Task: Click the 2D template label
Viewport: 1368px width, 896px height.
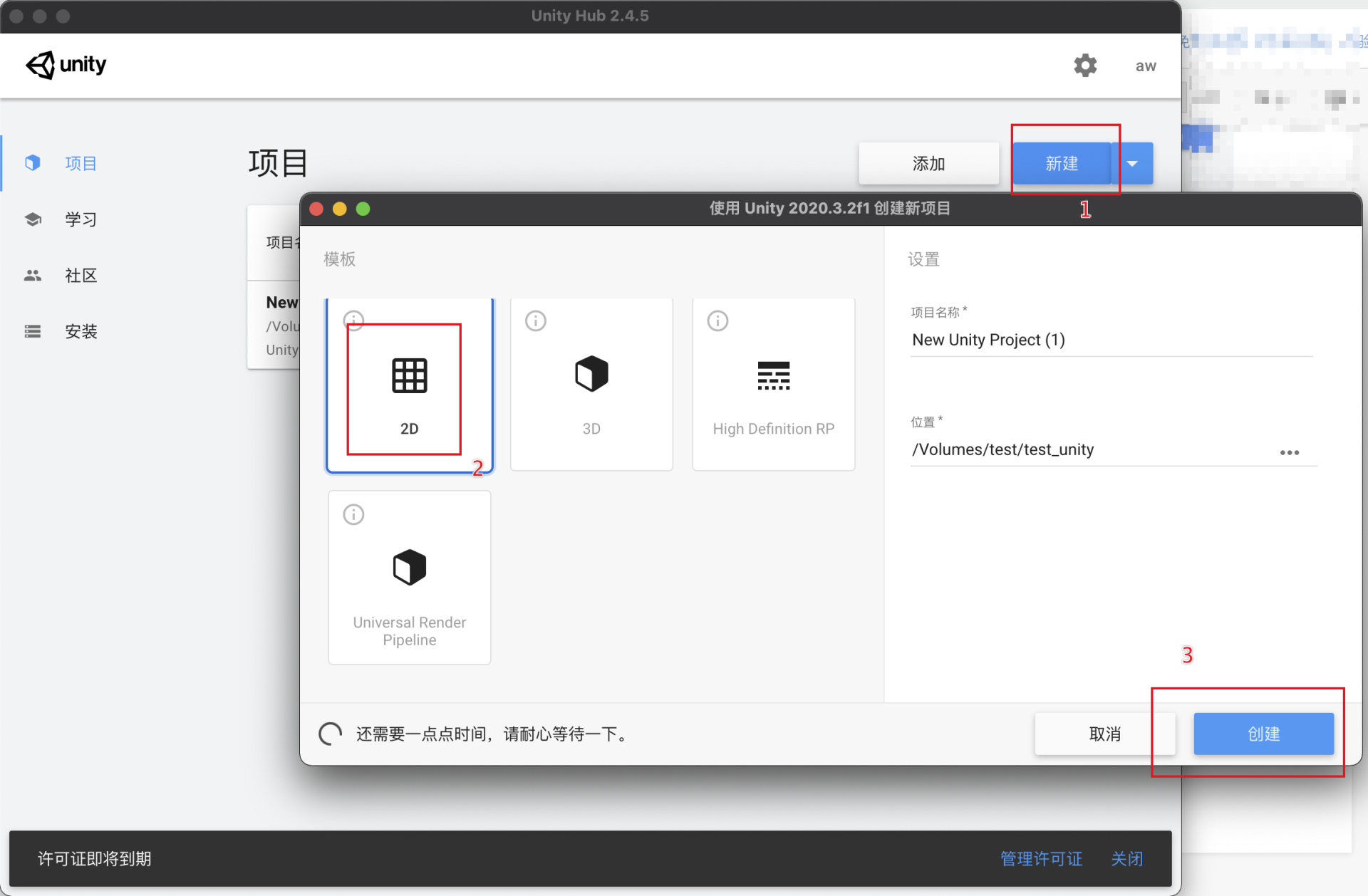Action: click(410, 429)
